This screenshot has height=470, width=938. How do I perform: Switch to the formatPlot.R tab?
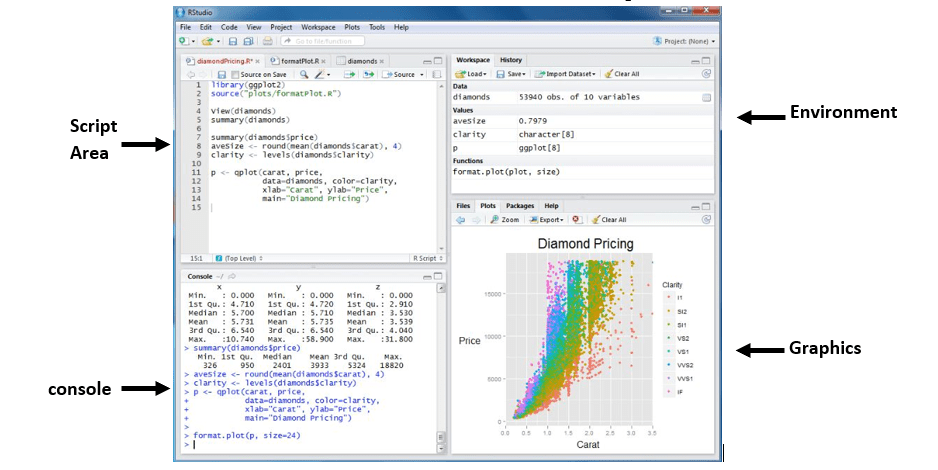tap(299, 61)
